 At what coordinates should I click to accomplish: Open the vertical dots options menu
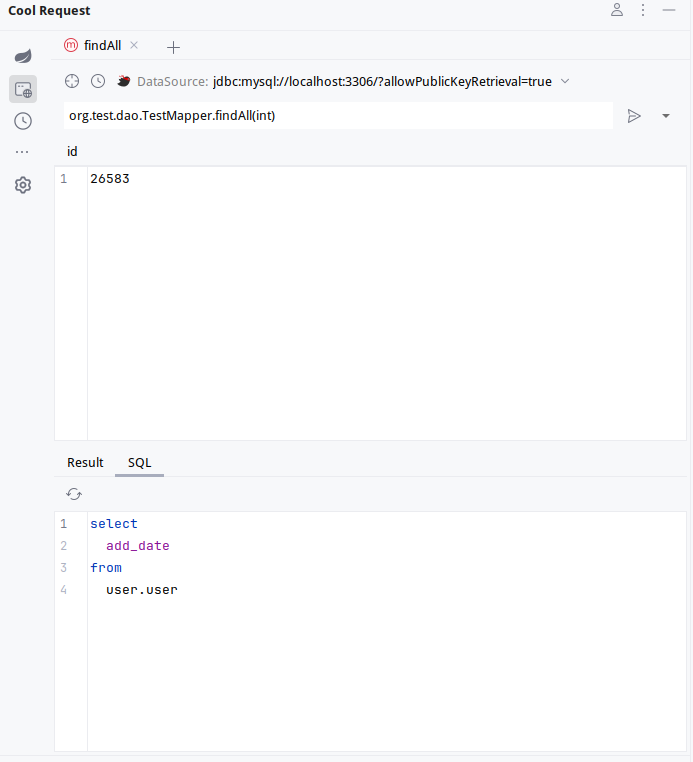pos(643,10)
